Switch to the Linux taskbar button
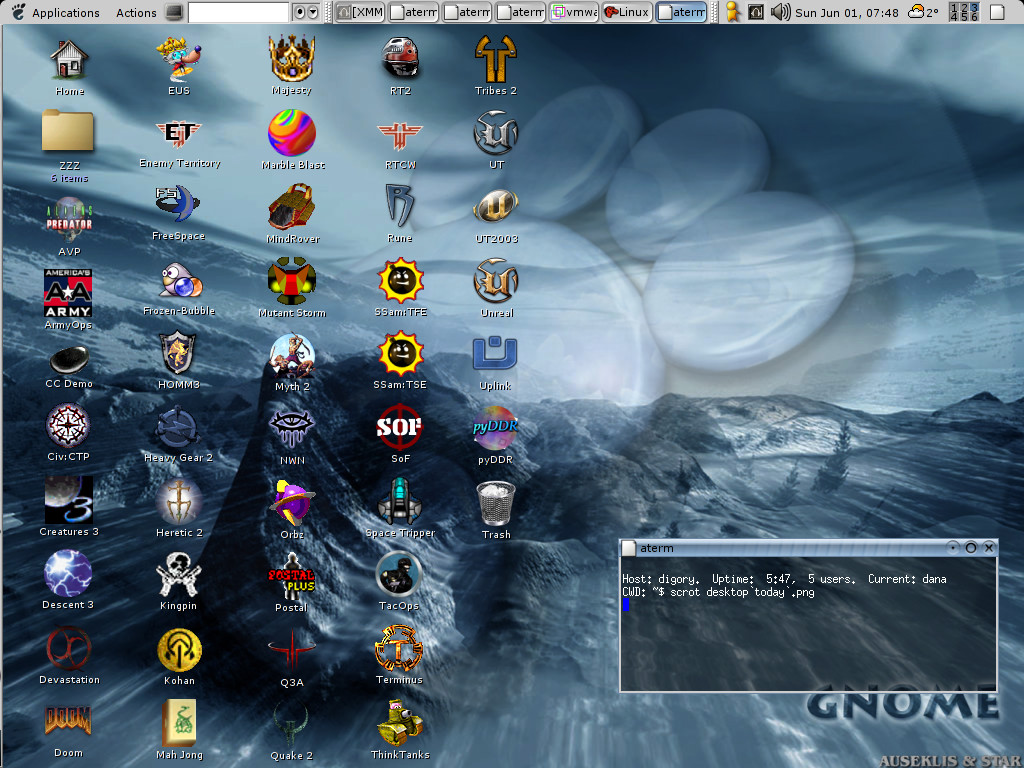This screenshot has height=768, width=1024. [x=627, y=12]
